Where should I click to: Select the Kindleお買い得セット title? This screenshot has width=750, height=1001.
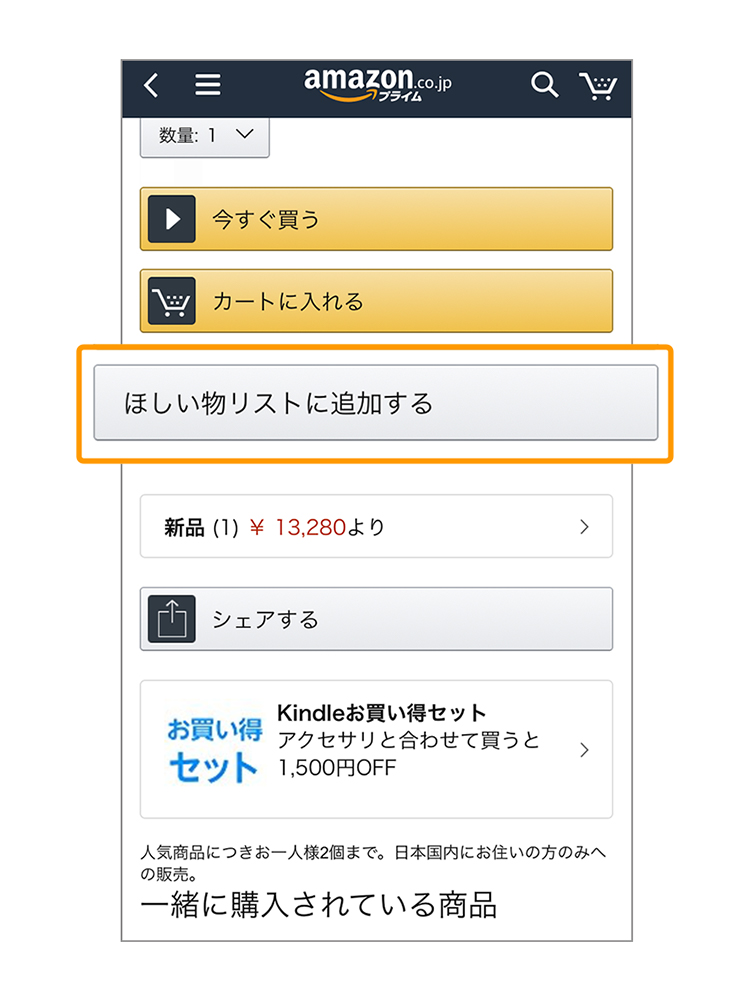click(x=382, y=712)
